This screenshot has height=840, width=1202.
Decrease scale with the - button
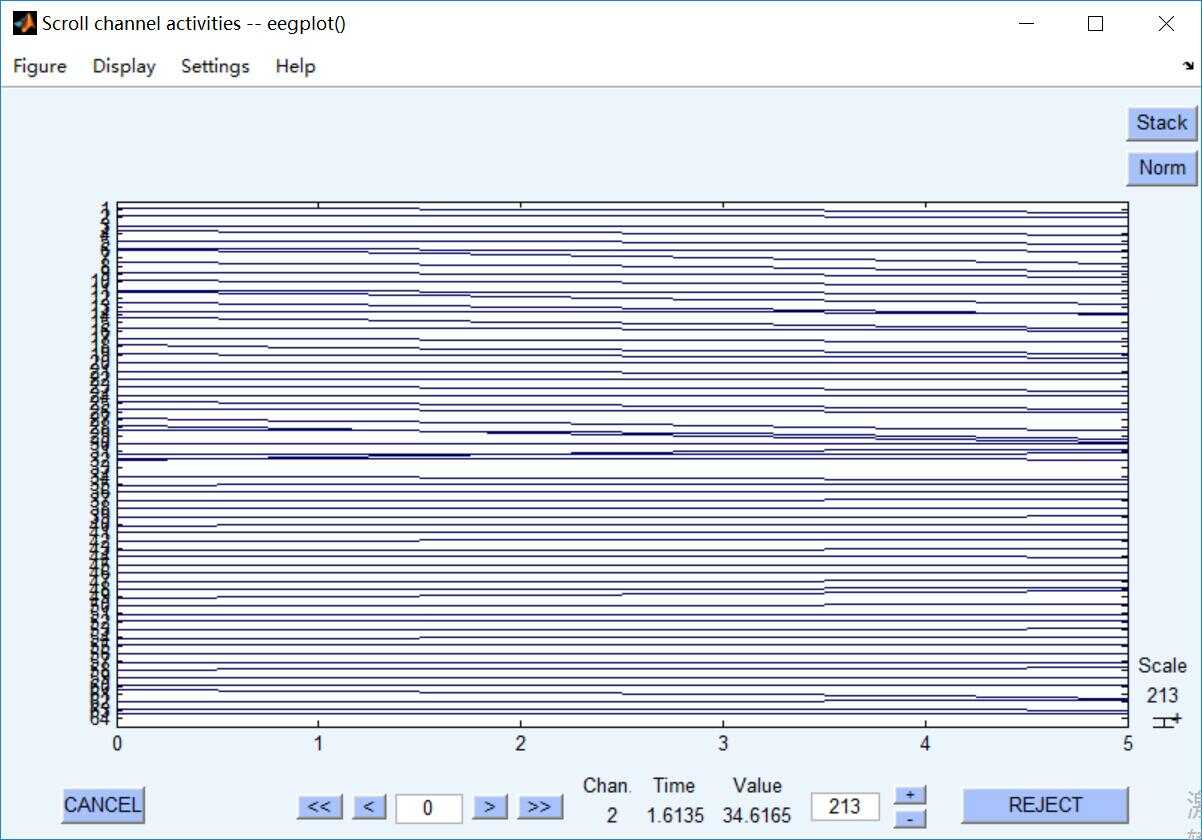[x=910, y=818]
